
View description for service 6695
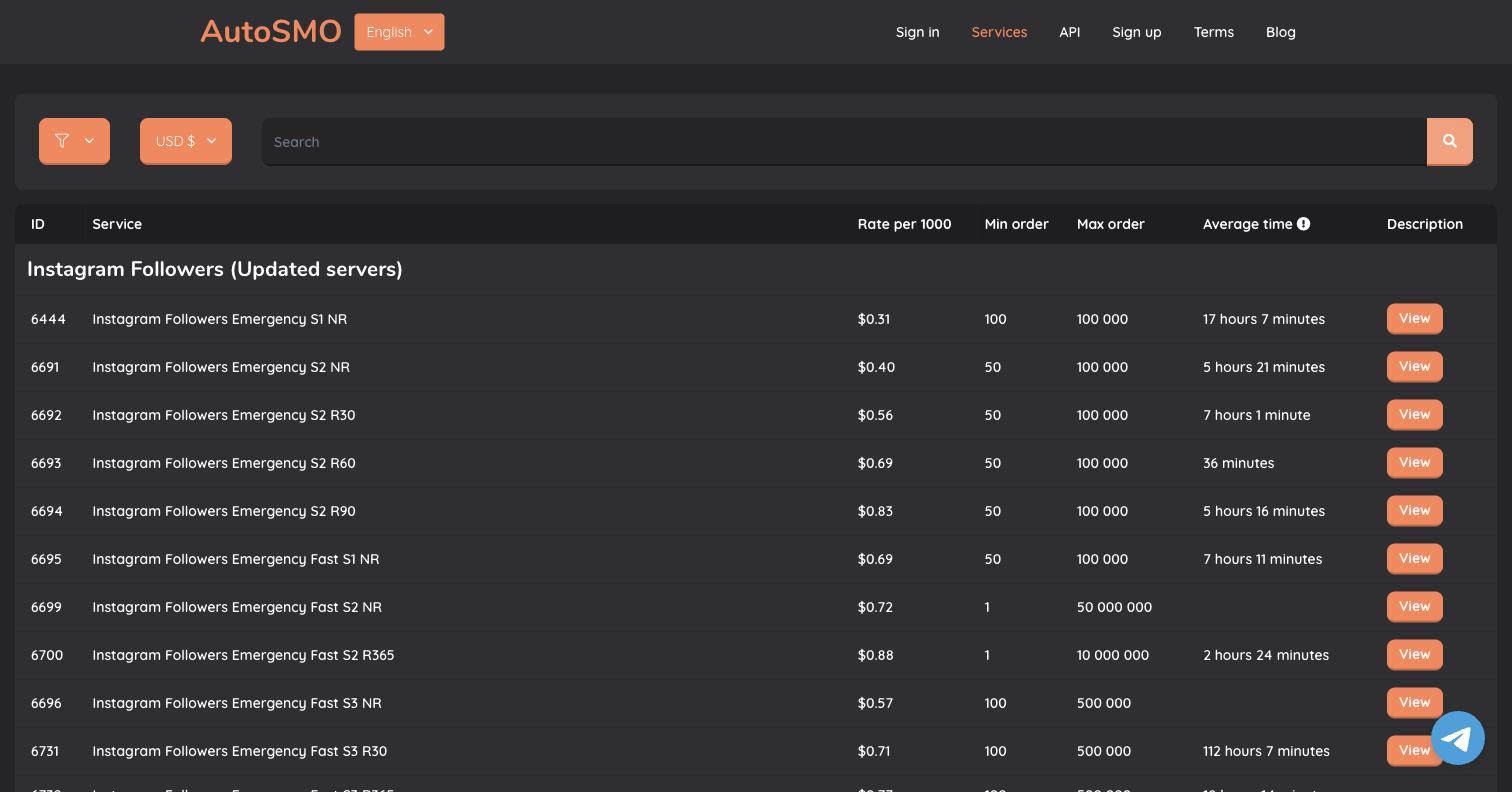(1414, 559)
